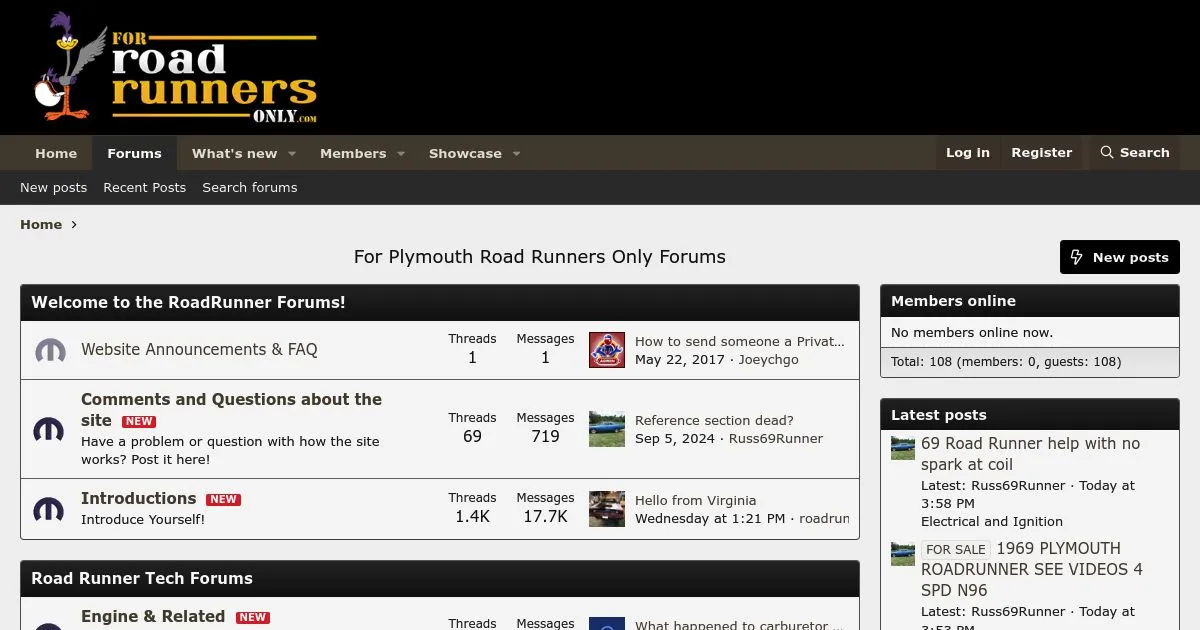This screenshot has width=1200, height=630.
Task: Click the Members online heading
Action: 953,301
